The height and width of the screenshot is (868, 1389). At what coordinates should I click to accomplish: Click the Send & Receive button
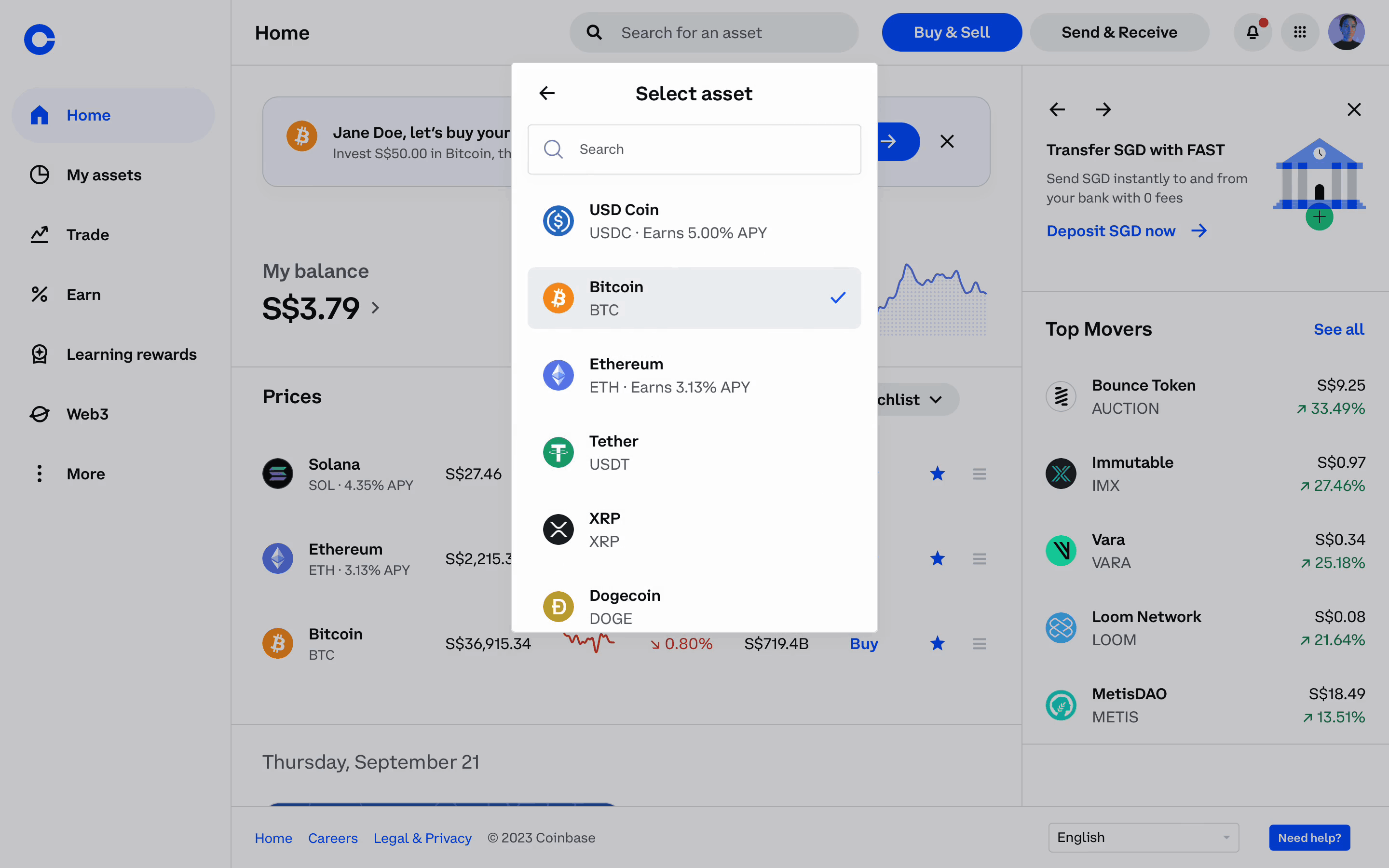pos(1118,33)
